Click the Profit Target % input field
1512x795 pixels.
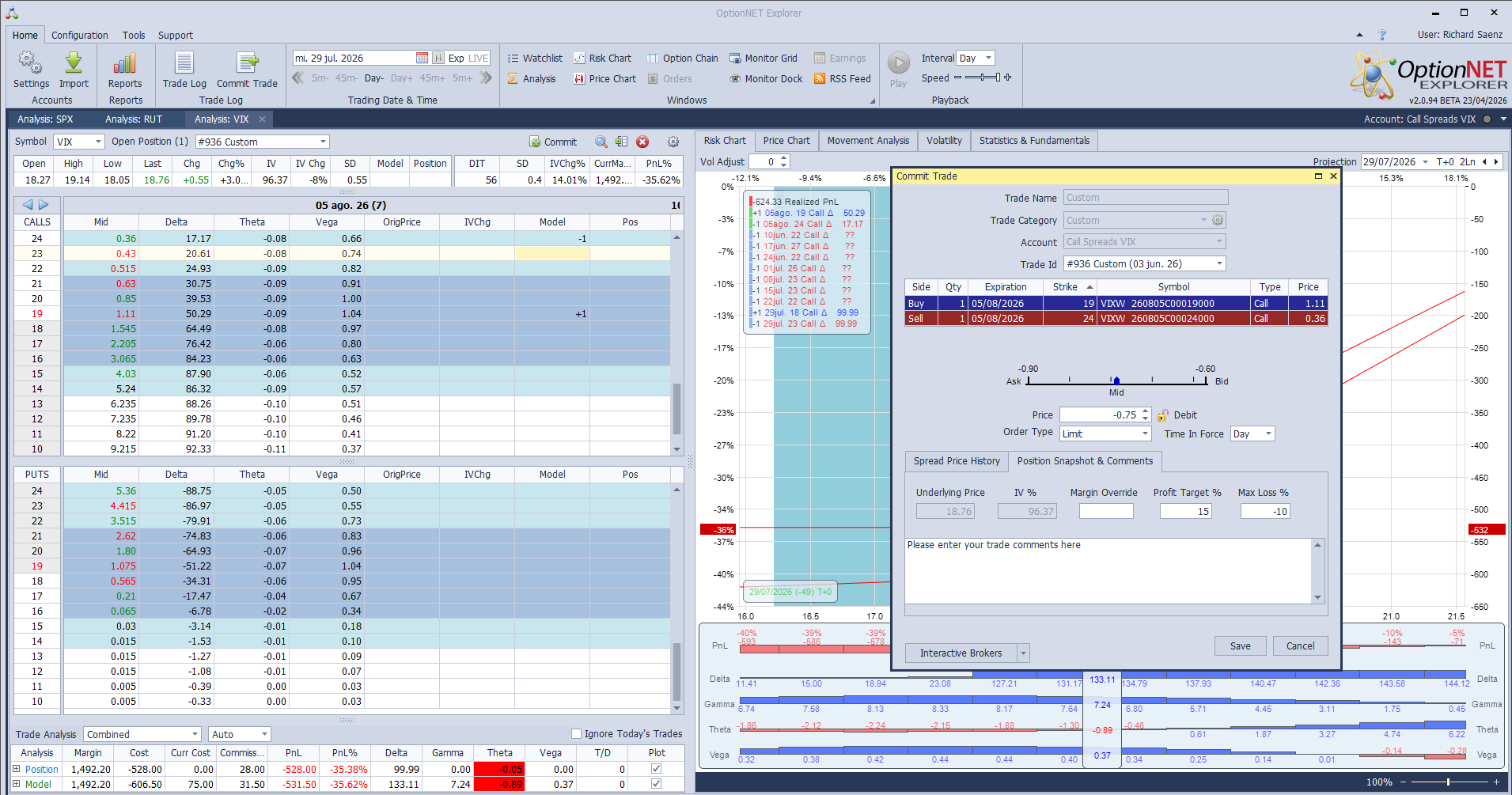[1185, 511]
